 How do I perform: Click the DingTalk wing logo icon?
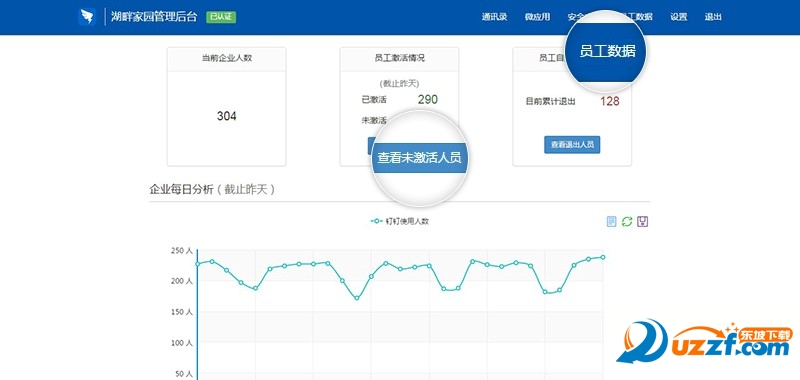point(87,17)
